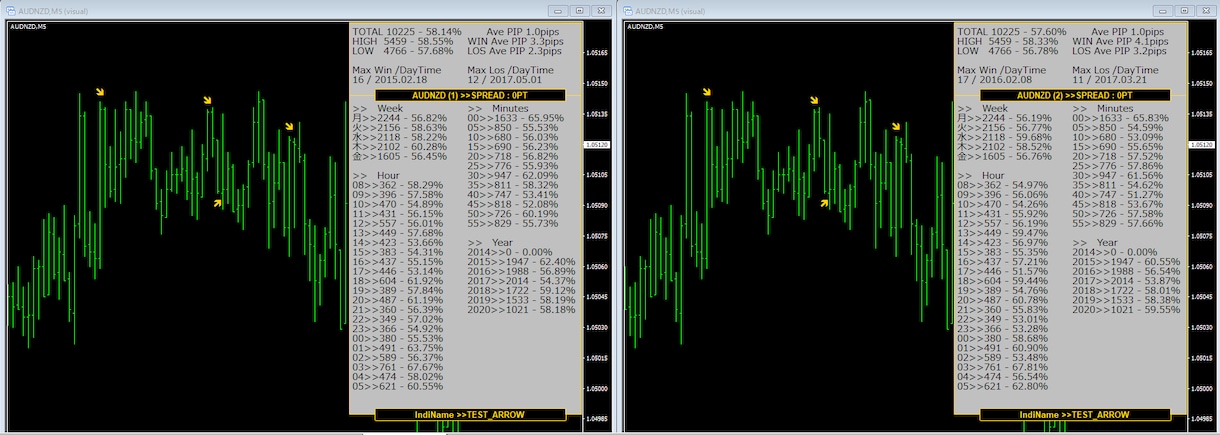Click hour row '03>>761 - 67.81%'

click(x=1002, y=367)
